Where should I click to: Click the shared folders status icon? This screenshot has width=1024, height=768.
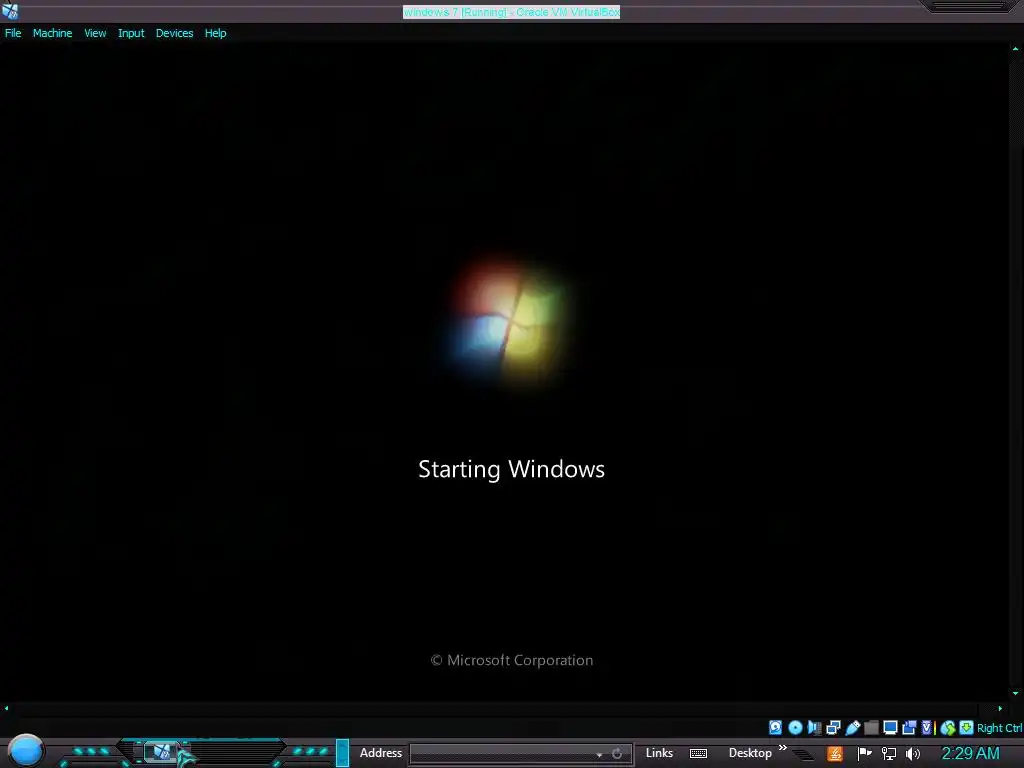click(871, 728)
